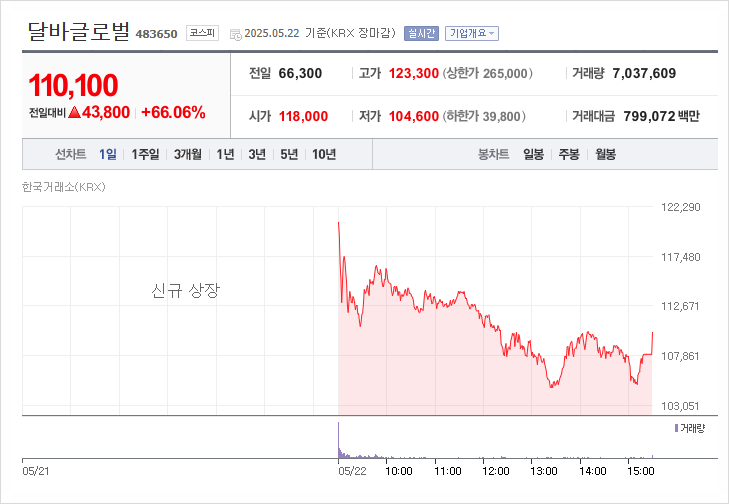Select the 1일 line chart tab

pyautogui.click(x=108, y=154)
